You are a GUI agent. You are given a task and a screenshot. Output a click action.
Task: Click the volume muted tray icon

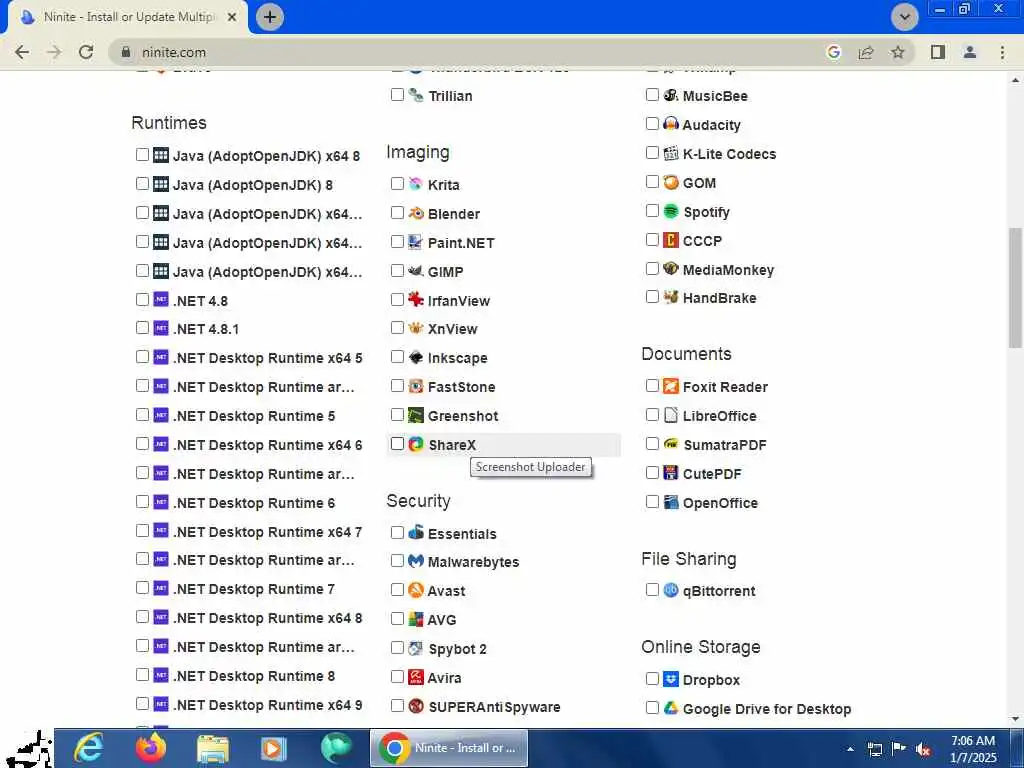coord(923,749)
